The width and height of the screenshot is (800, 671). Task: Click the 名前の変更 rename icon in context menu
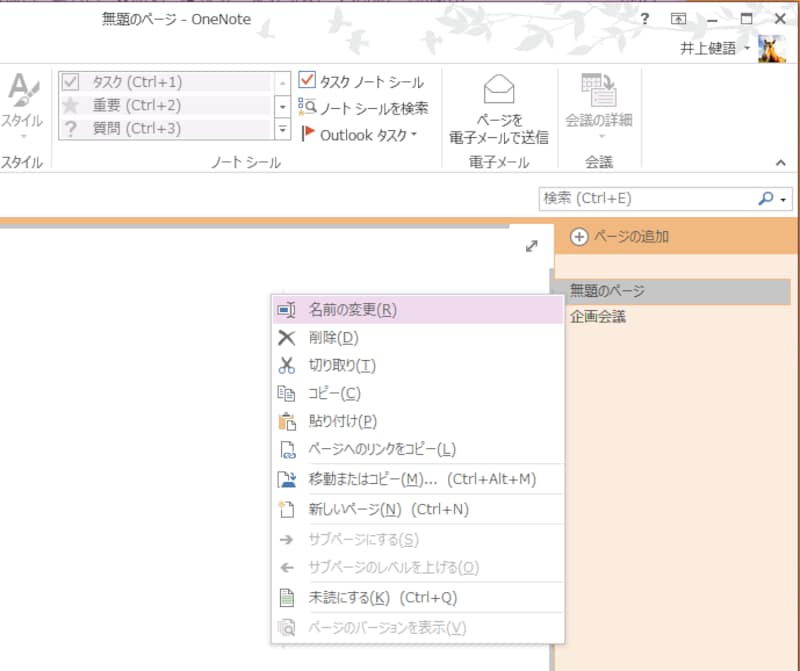(x=287, y=310)
